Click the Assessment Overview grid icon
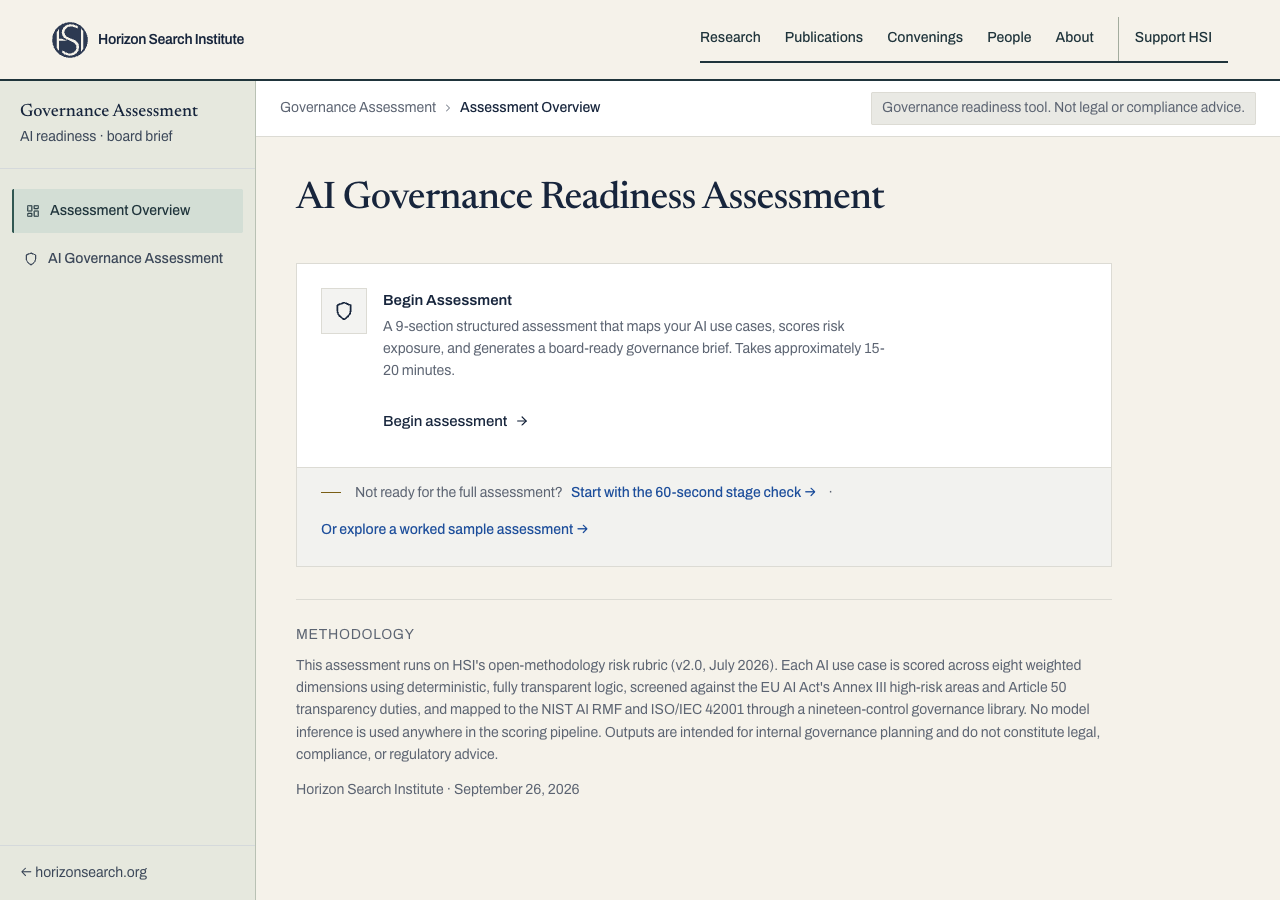This screenshot has width=1280, height=900. coord(33,211)
